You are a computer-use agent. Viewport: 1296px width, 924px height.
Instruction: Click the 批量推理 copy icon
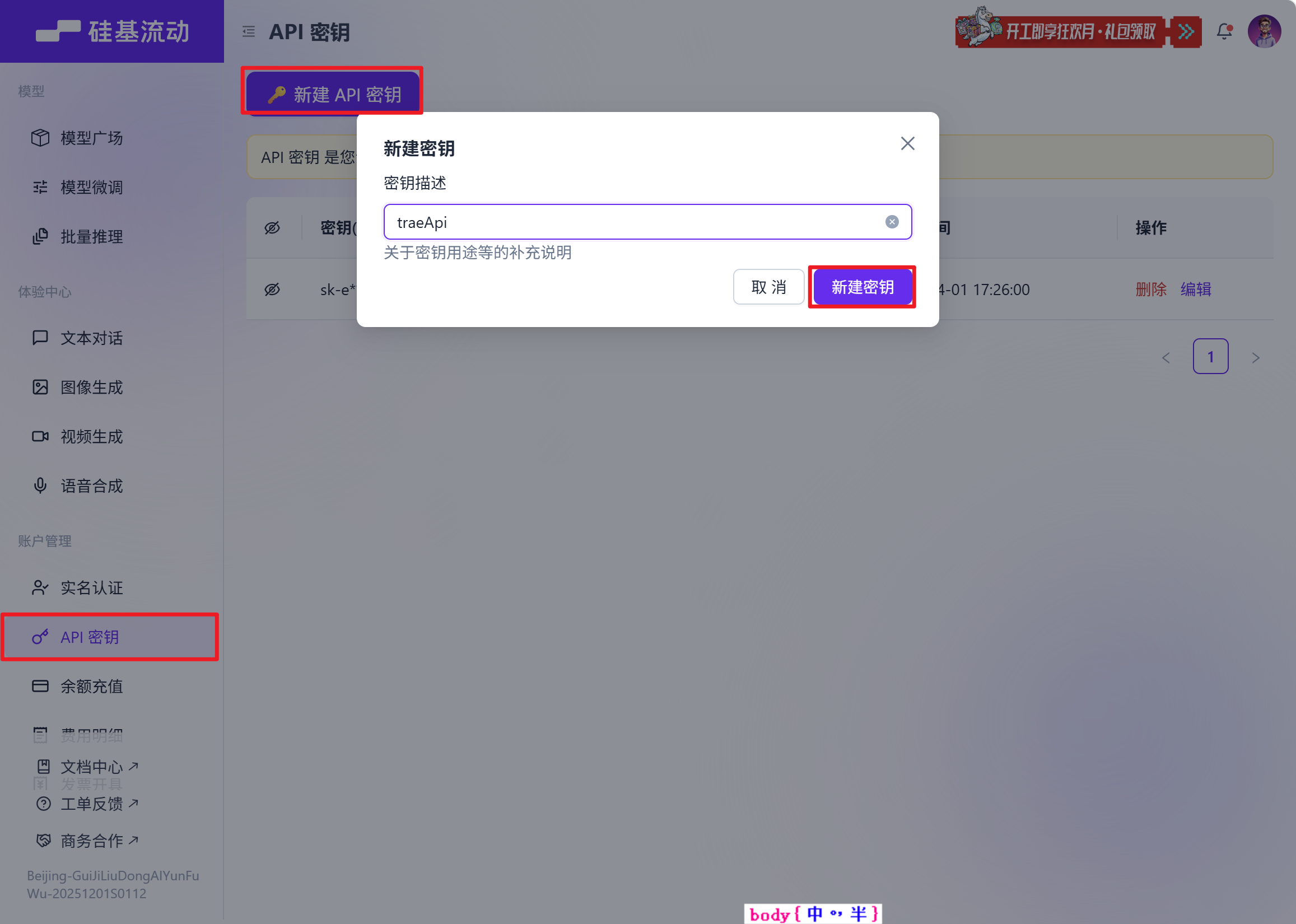pyautogui.click(x=40, y=237)
